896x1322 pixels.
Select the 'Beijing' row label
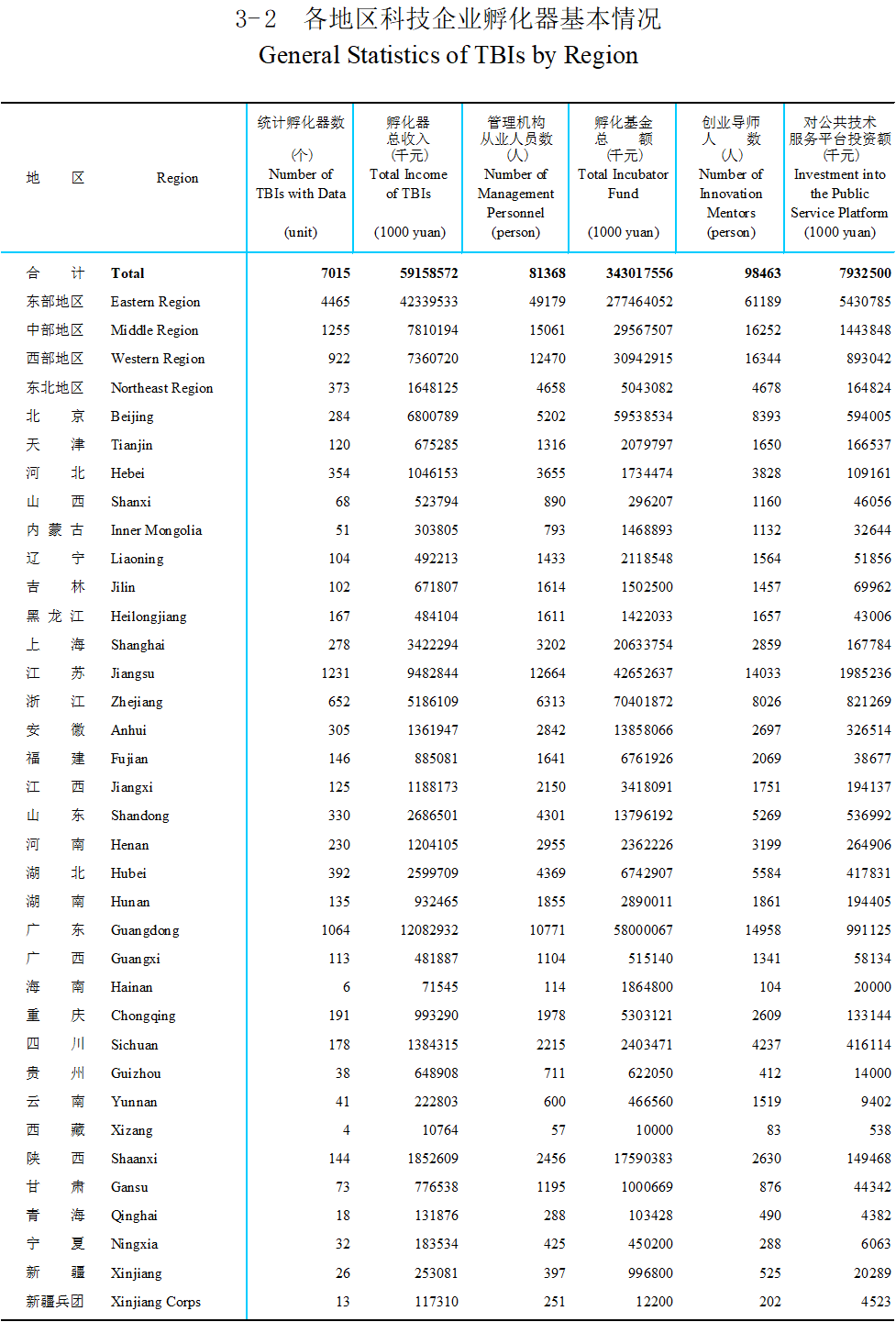[x=132, y=417]
